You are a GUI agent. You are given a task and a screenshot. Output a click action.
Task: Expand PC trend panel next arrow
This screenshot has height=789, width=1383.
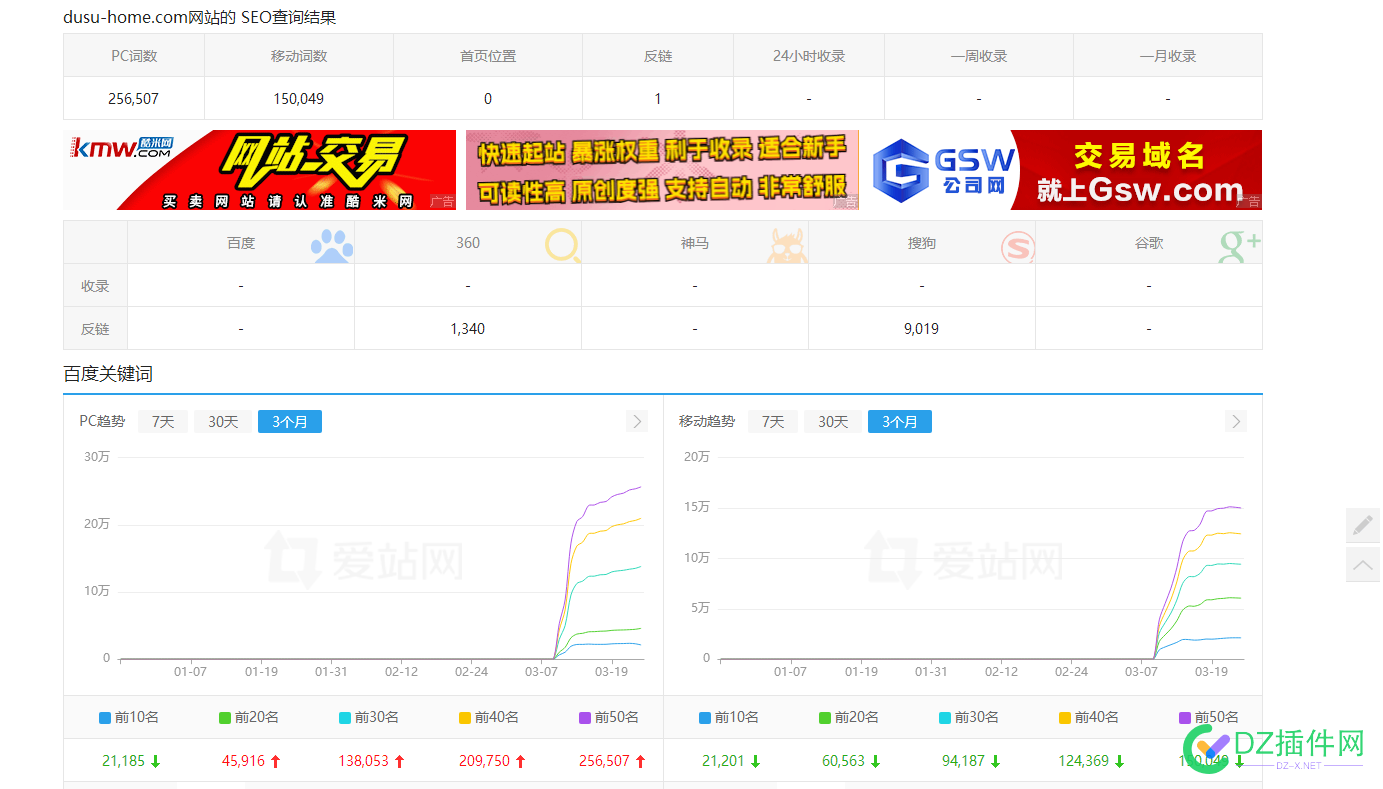click(x=637, y=421)
